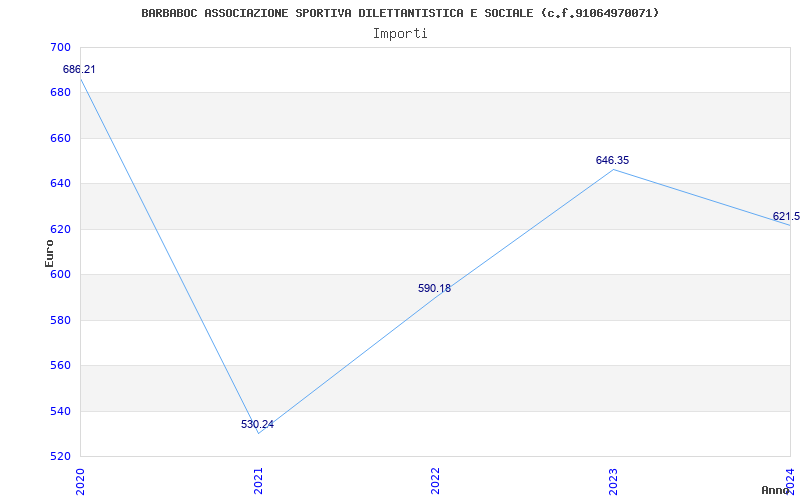Click the 2024 x-axis tick label
Screen dimensions: 800x500
(790, 481)
